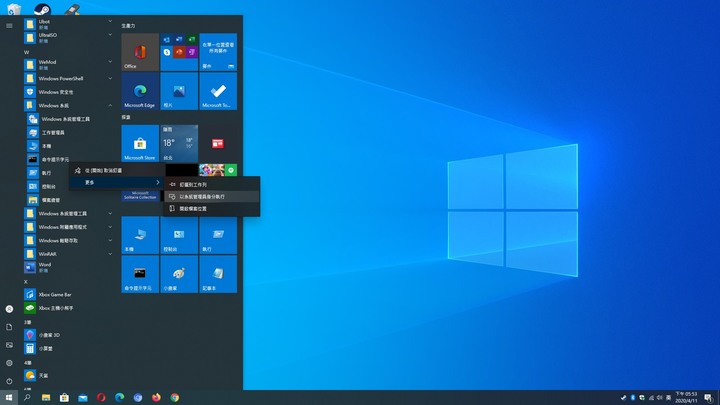Open the Mail app on the taskbar
The width and height of the screenshot is (720, 405).
[x=83, y=398]
